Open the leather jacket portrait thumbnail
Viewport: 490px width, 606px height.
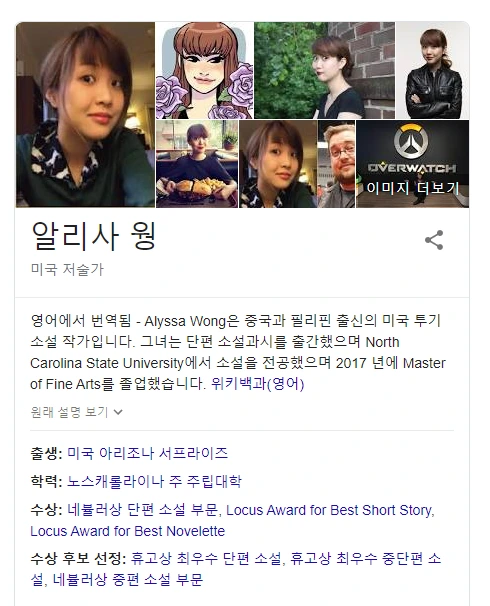[433, 70]
